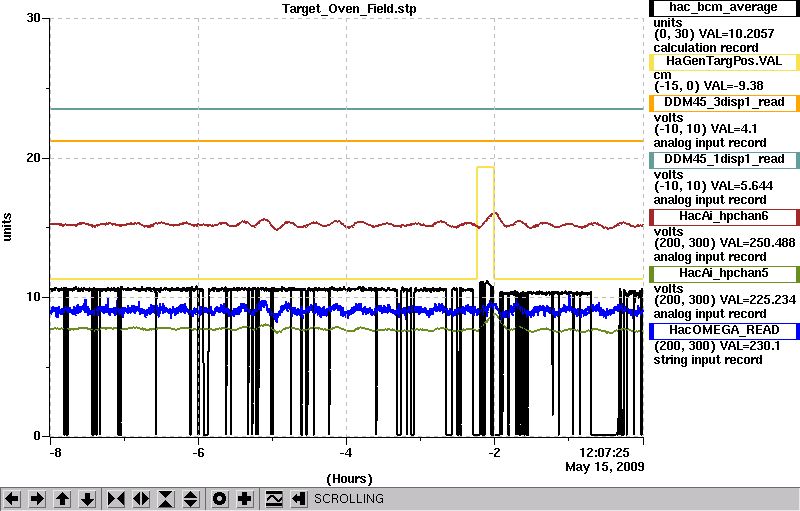Click the 'string input record' description text
Viewport: 800px width, 511px height.
coord(708,360)
